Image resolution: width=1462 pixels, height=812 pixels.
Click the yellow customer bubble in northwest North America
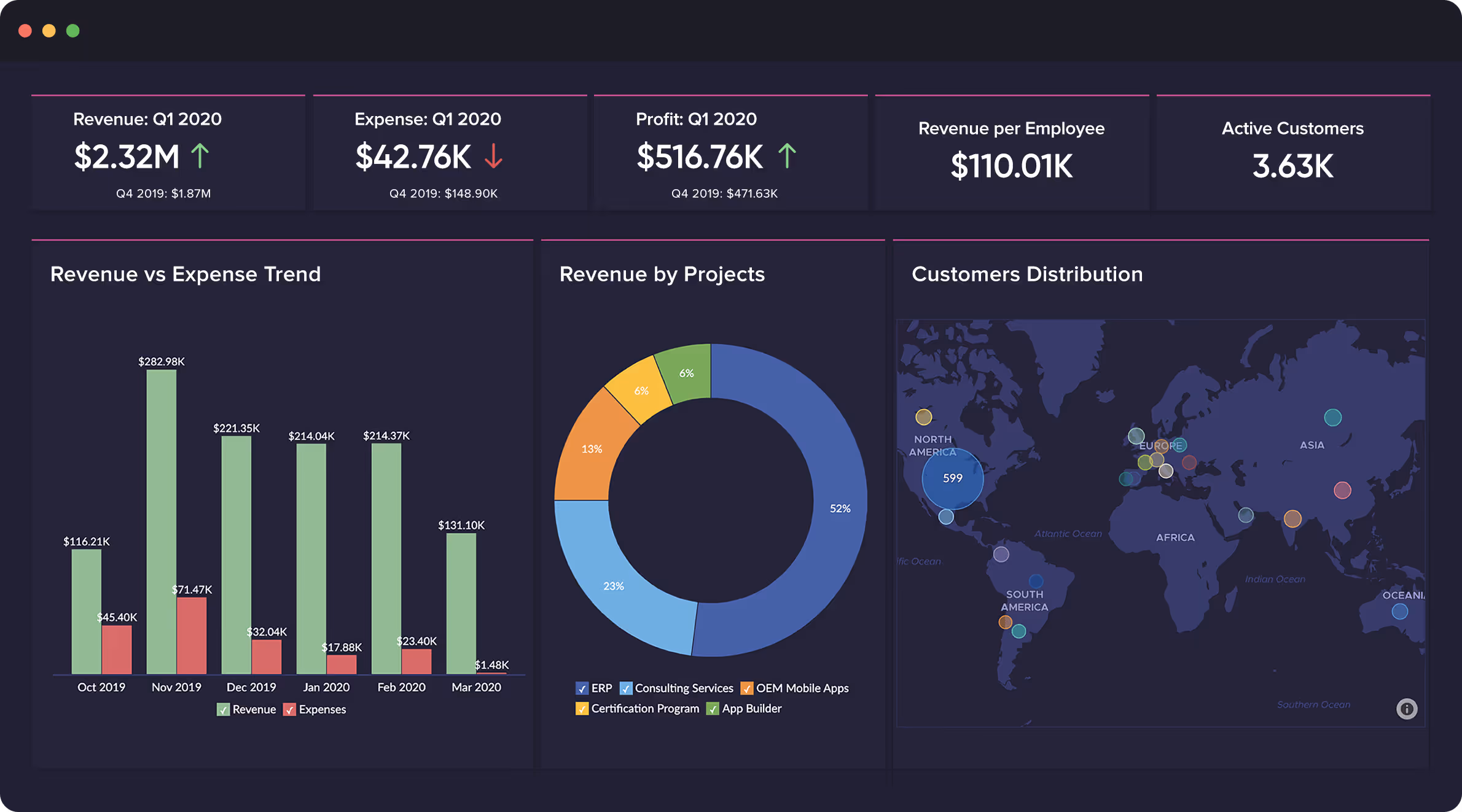923,417
